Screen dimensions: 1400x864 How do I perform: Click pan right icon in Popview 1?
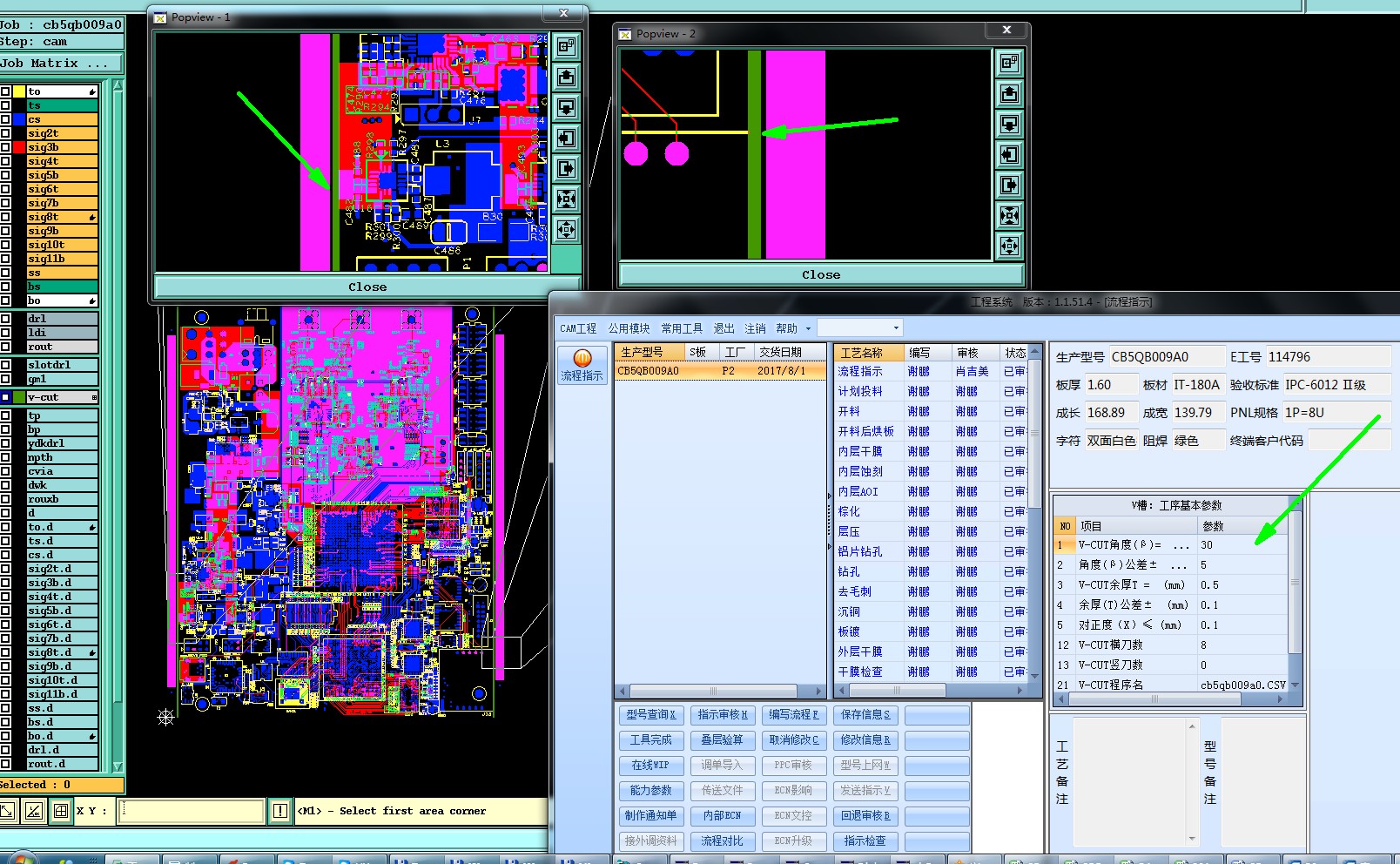point(566,168)
